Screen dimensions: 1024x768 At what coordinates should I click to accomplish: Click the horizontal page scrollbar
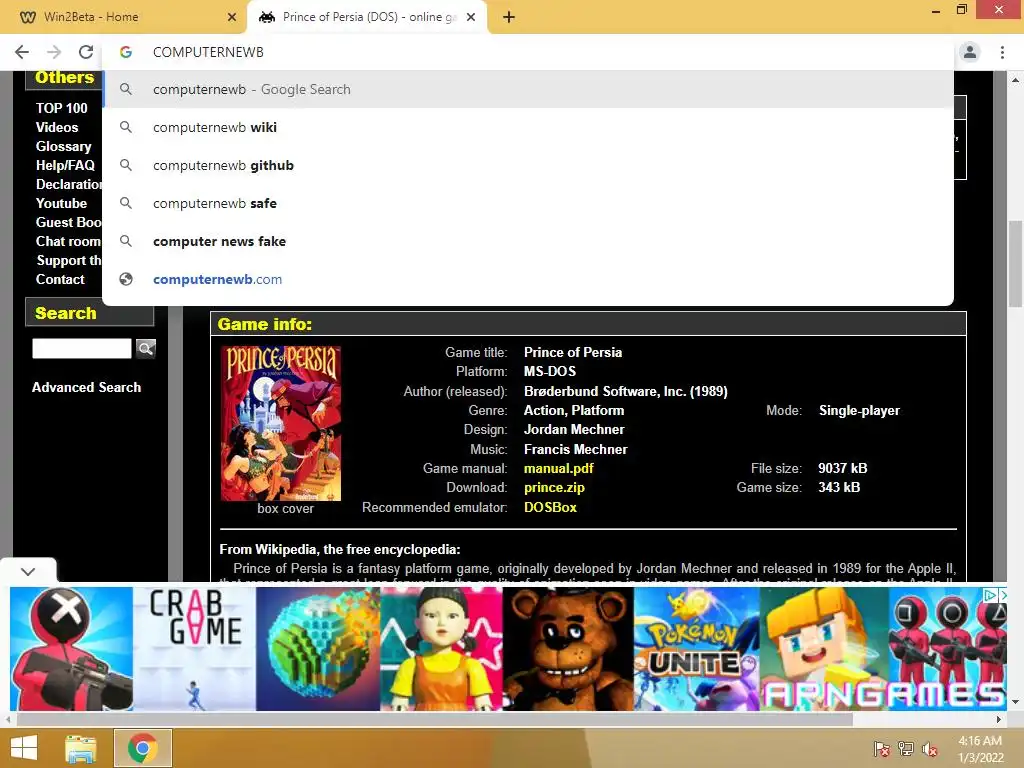tap(434, 720)
